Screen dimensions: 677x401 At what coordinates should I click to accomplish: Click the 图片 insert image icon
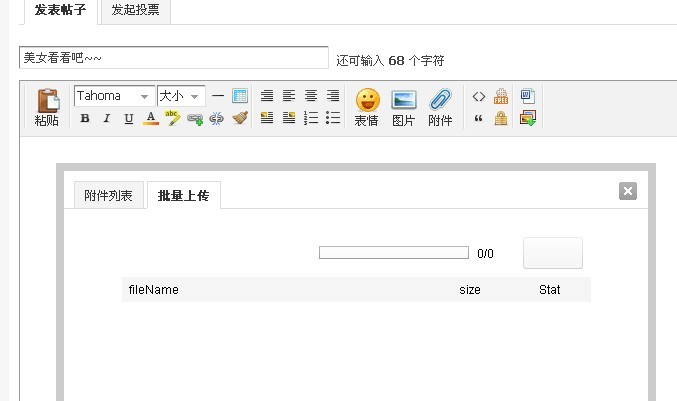[404, 107]
